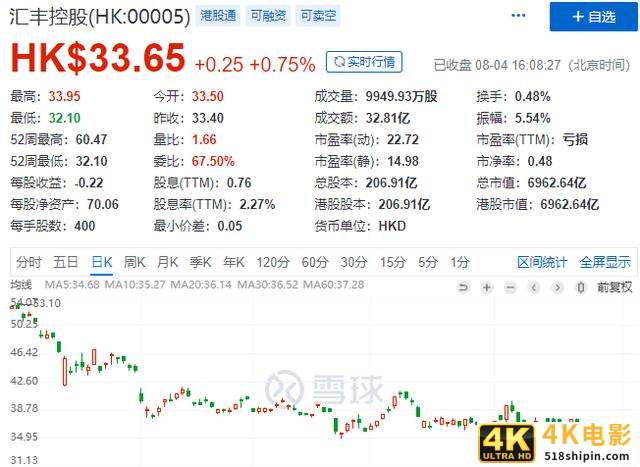Open the 前复权 adjustment dropdown
Screen dimensions: 640x467
(x=615, y=287)
